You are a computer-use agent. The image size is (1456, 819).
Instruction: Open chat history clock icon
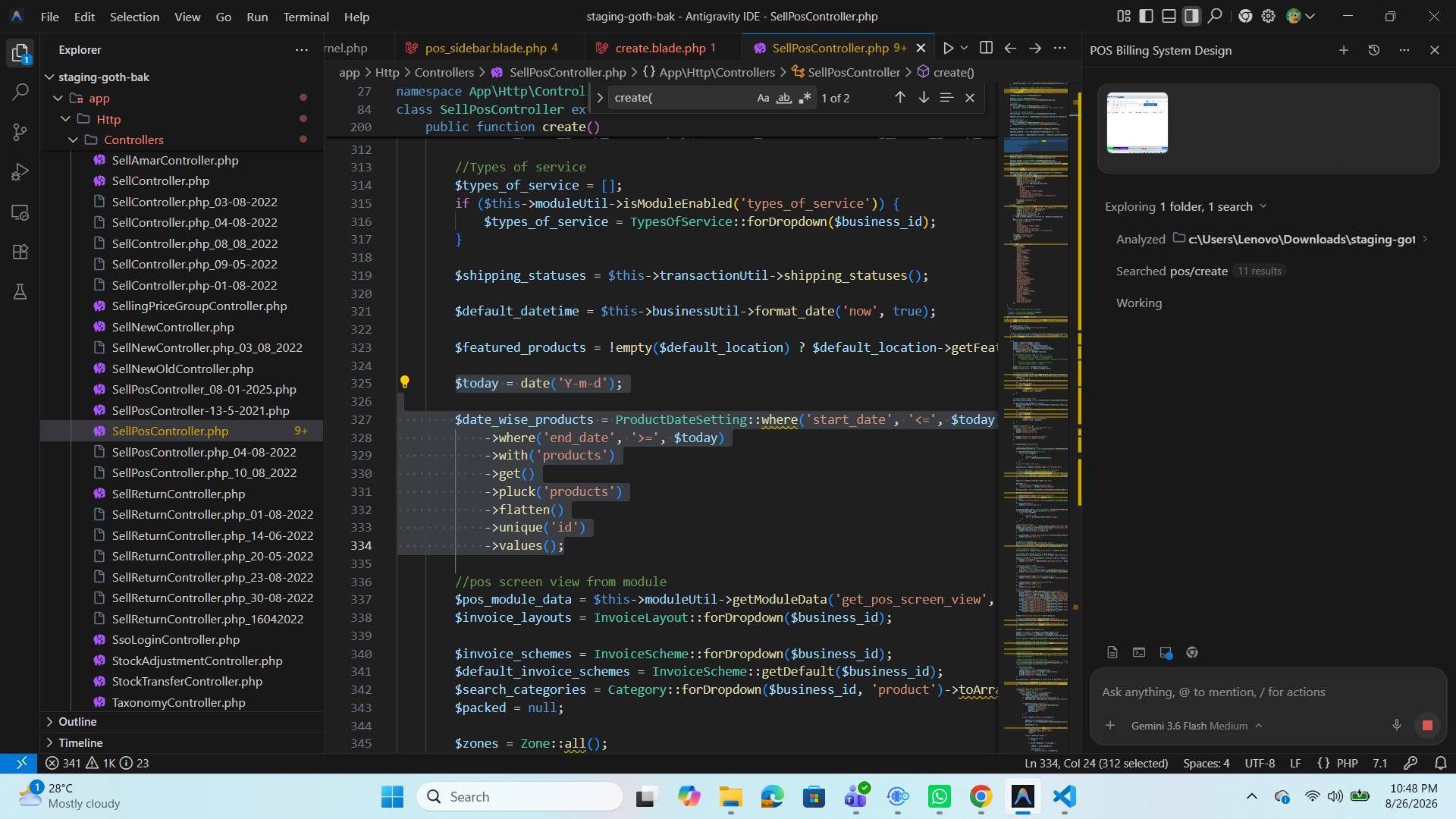[x=1374, y=50]
